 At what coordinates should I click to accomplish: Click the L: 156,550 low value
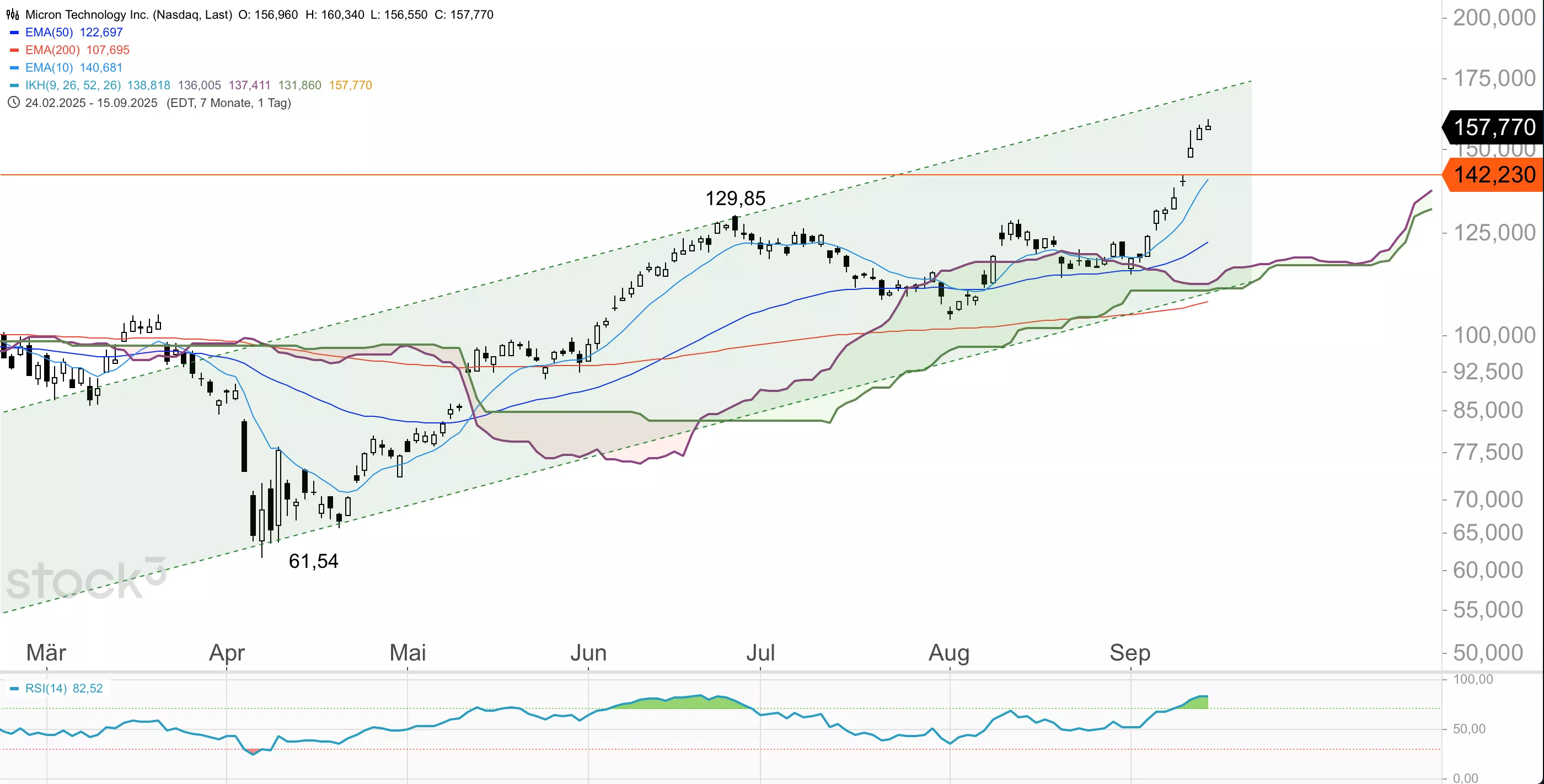[399, 14]
